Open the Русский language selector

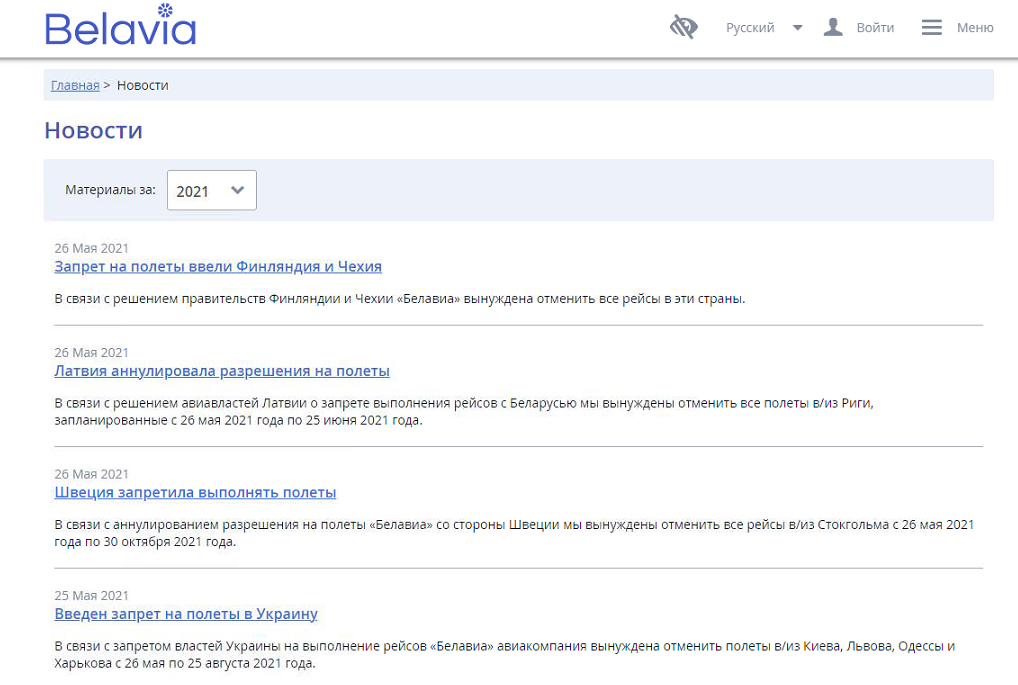pyautogui.click(x=750, y=28)
